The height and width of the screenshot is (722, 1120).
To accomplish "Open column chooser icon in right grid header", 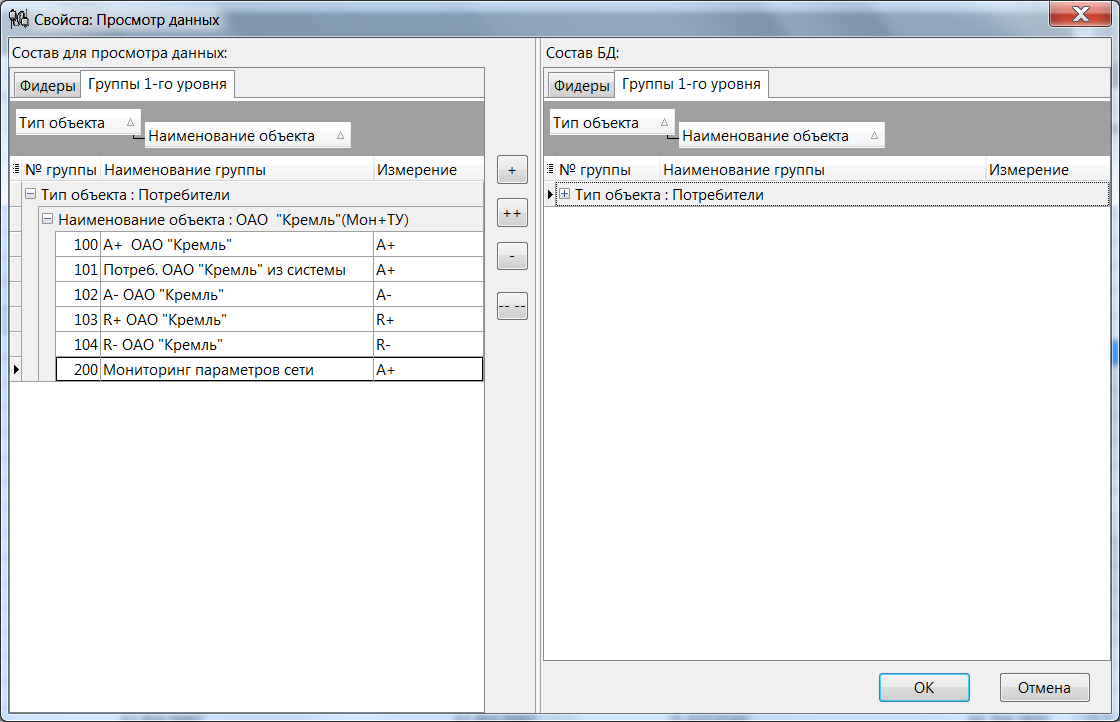I will [x=550, y=170].
